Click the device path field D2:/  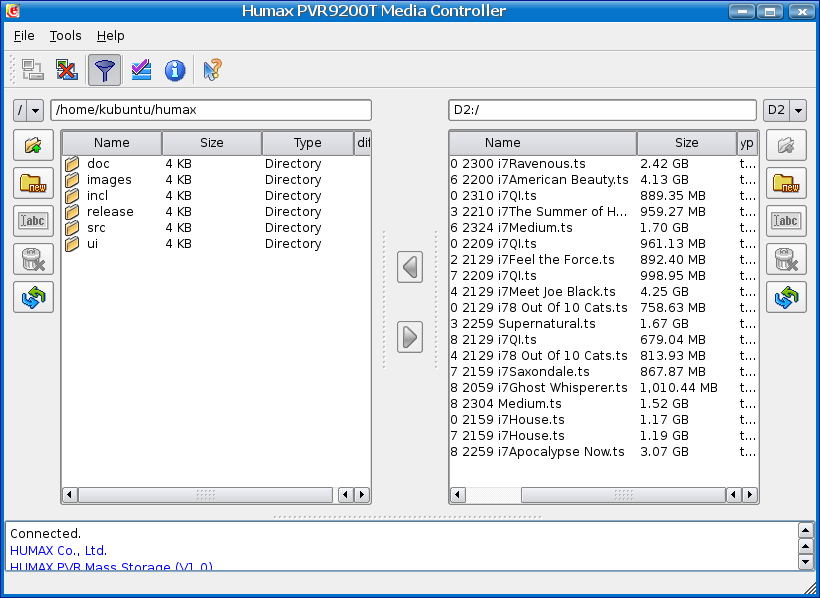(602, 110)
